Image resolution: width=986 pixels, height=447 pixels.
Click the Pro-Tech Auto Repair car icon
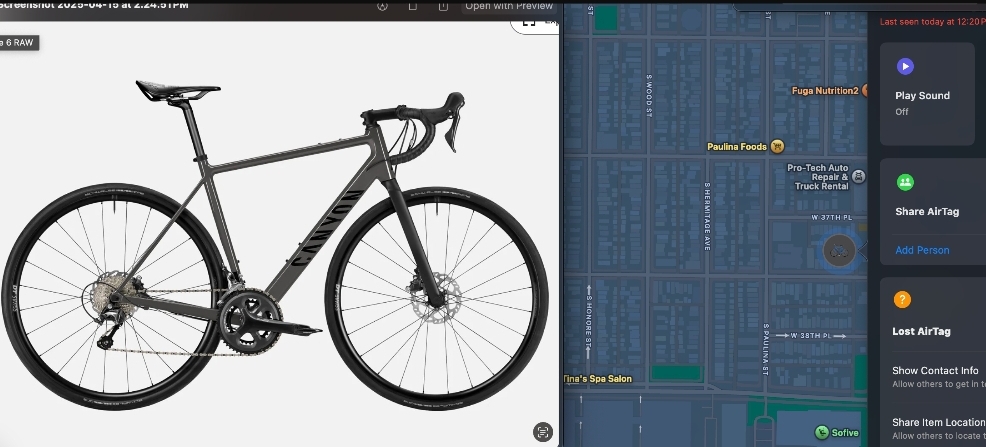858,177
